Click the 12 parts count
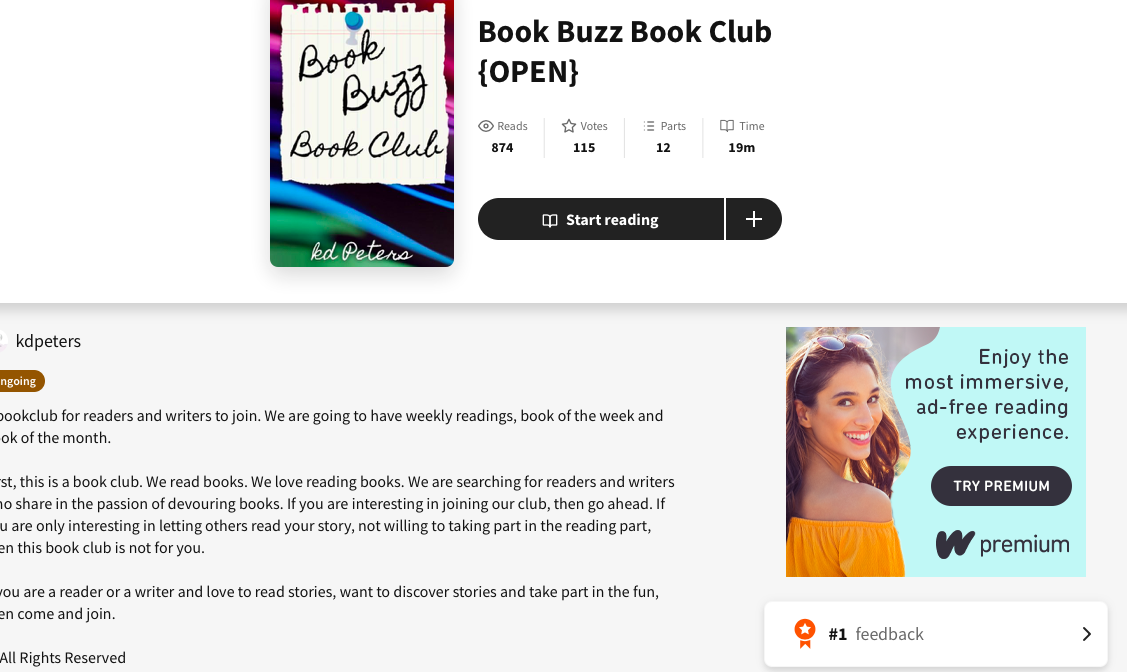Viewport: 1127px width, 672px height. click(x=663, y=147)
